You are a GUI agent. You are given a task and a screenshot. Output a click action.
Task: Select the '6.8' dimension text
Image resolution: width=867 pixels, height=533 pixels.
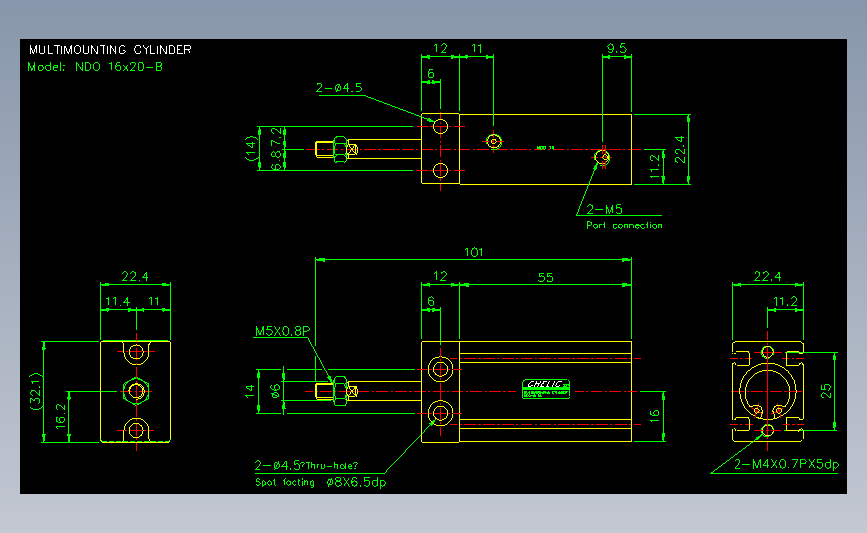click(276, 160)
